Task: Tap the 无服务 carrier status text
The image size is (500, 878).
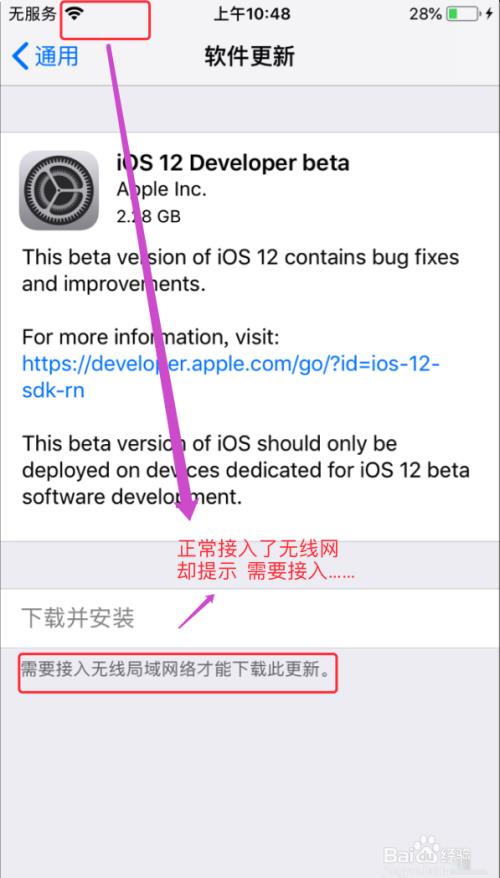Action: click(32, 14)
